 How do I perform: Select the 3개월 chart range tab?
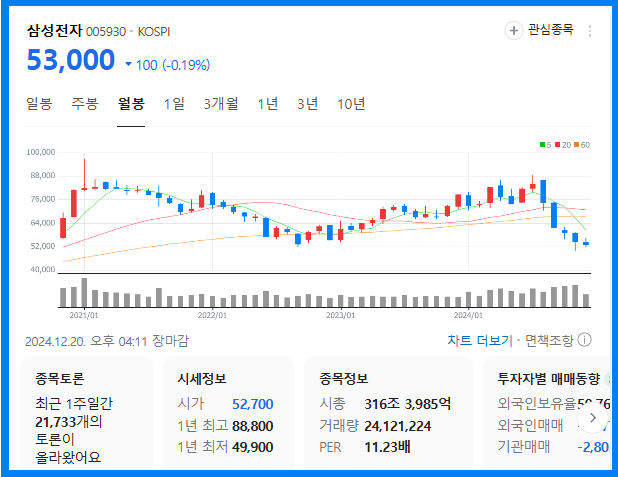(x=221, y=104)
